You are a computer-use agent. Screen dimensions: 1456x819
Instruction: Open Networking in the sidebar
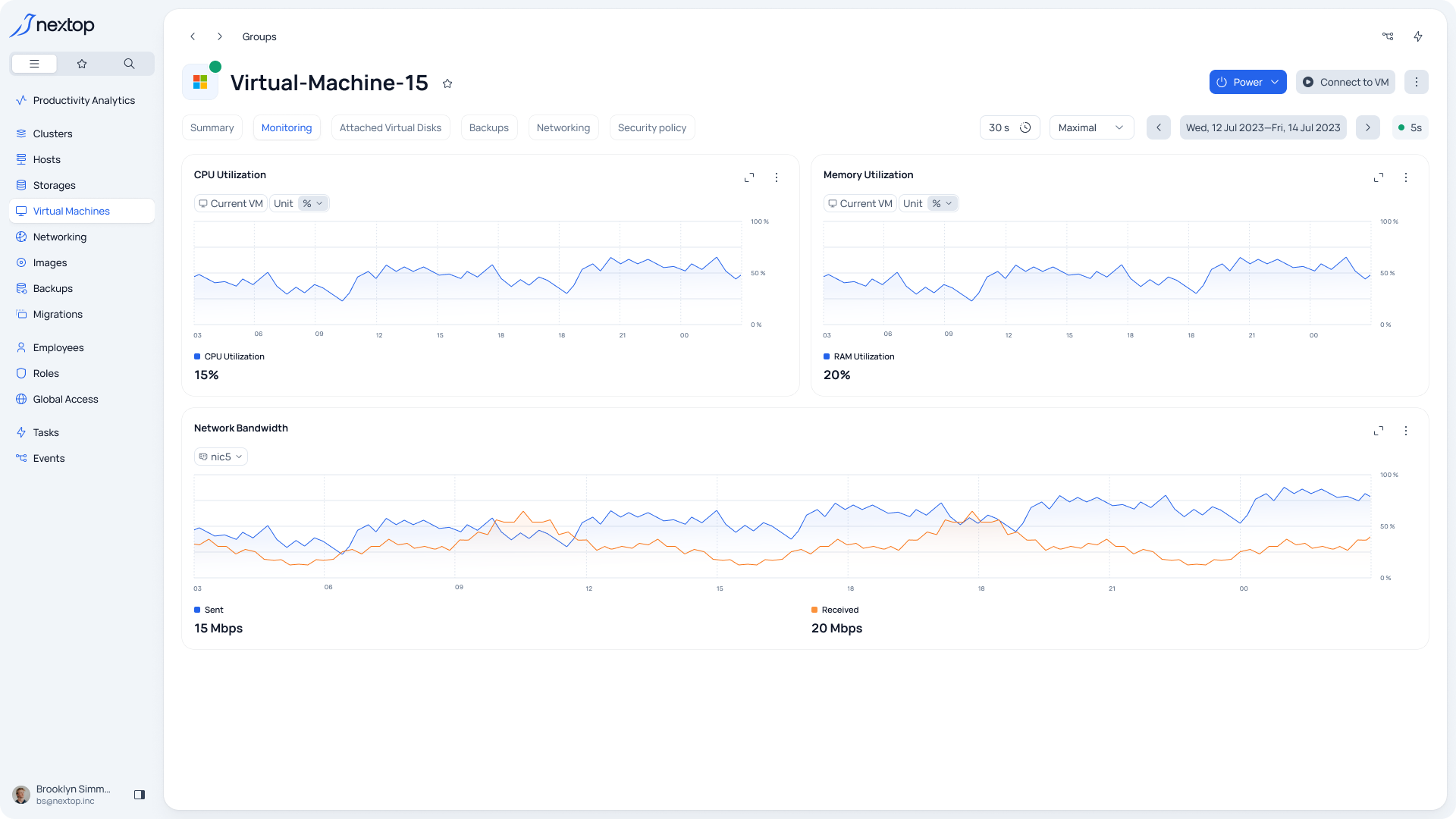click(82, 237)
